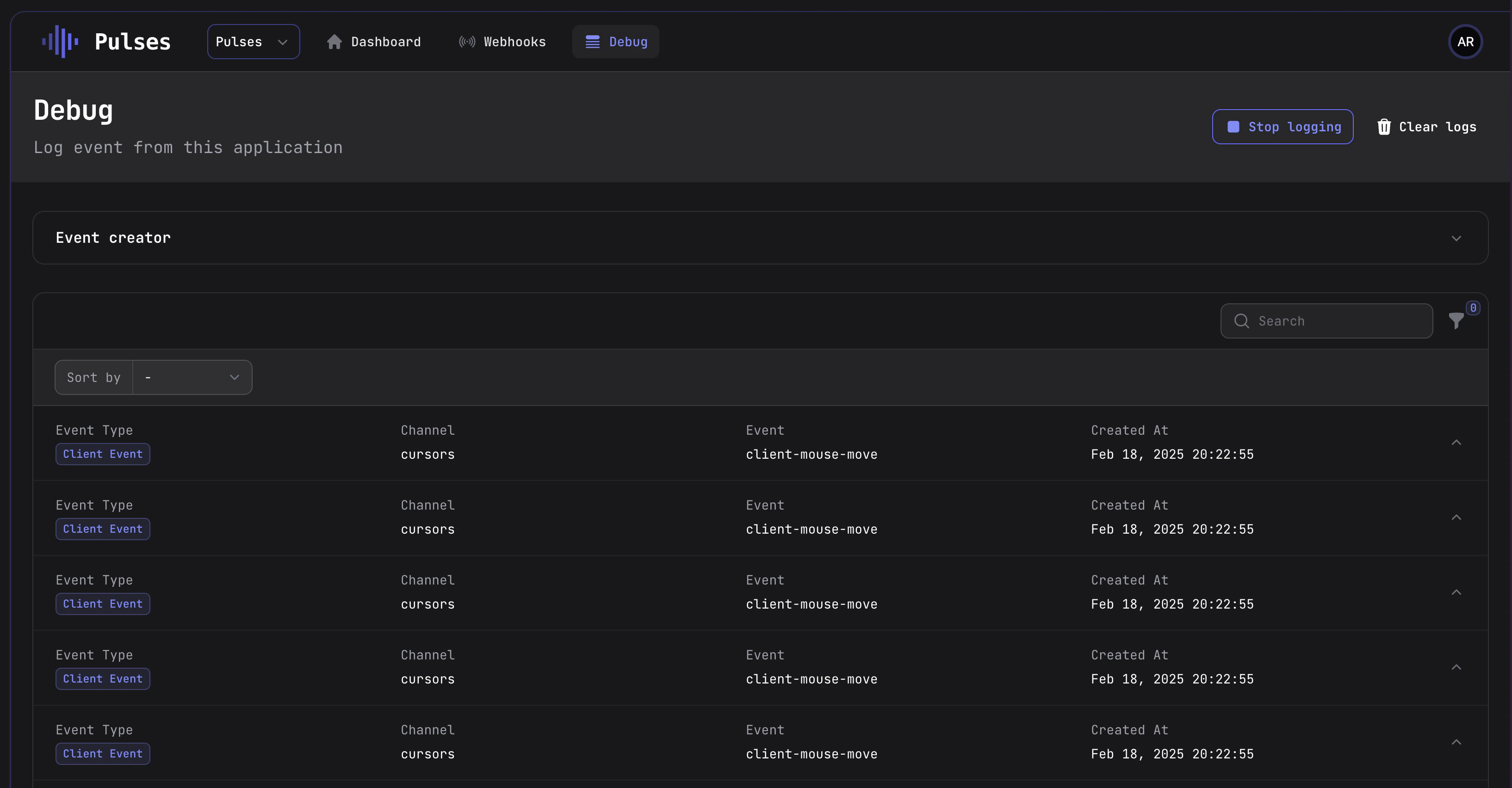
Task: Click client-mouse-move event in second row
Action: 812,529
